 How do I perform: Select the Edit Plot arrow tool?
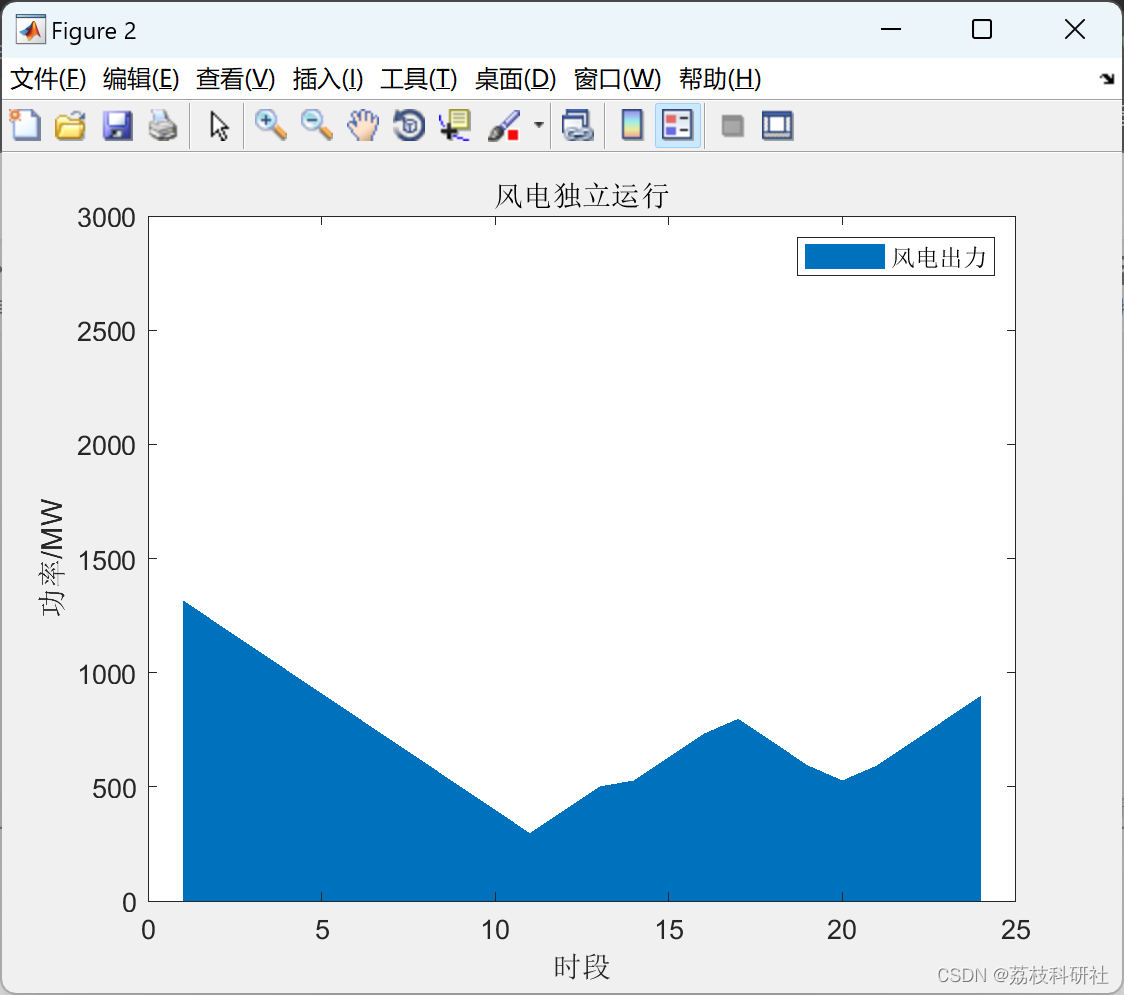pos(219,125)
